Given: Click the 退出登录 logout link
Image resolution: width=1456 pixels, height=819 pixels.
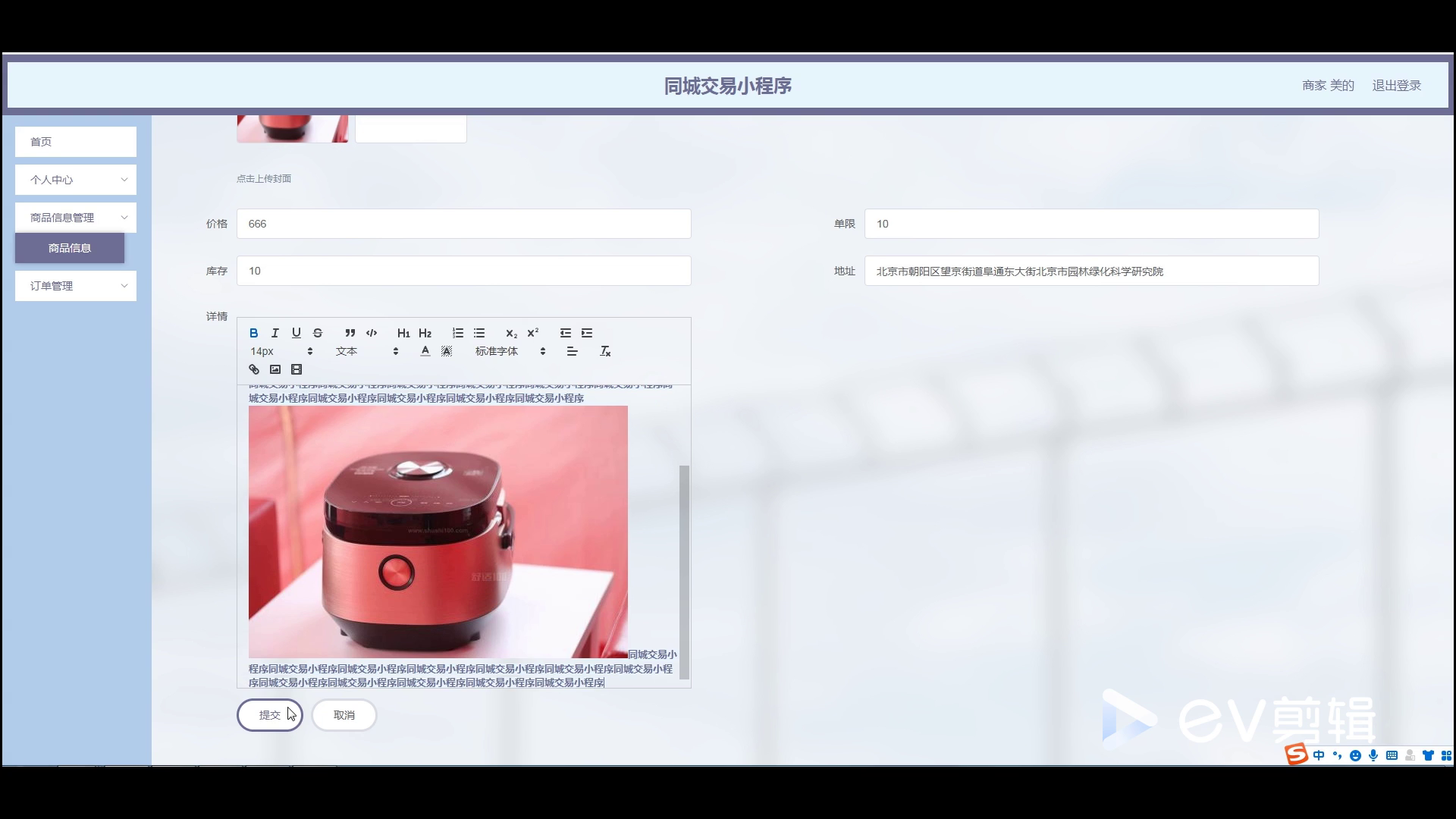Looking at the screenshot, I should (1397, 86).
